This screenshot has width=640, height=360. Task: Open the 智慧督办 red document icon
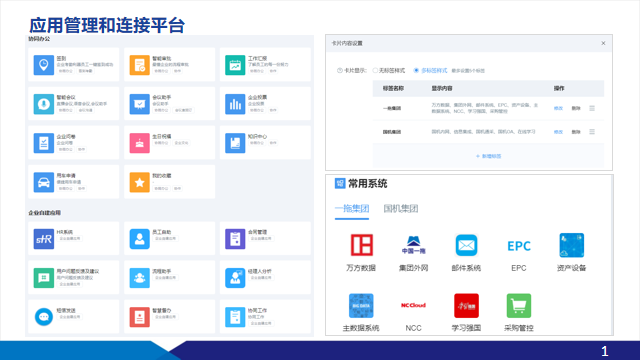(140, 317)
